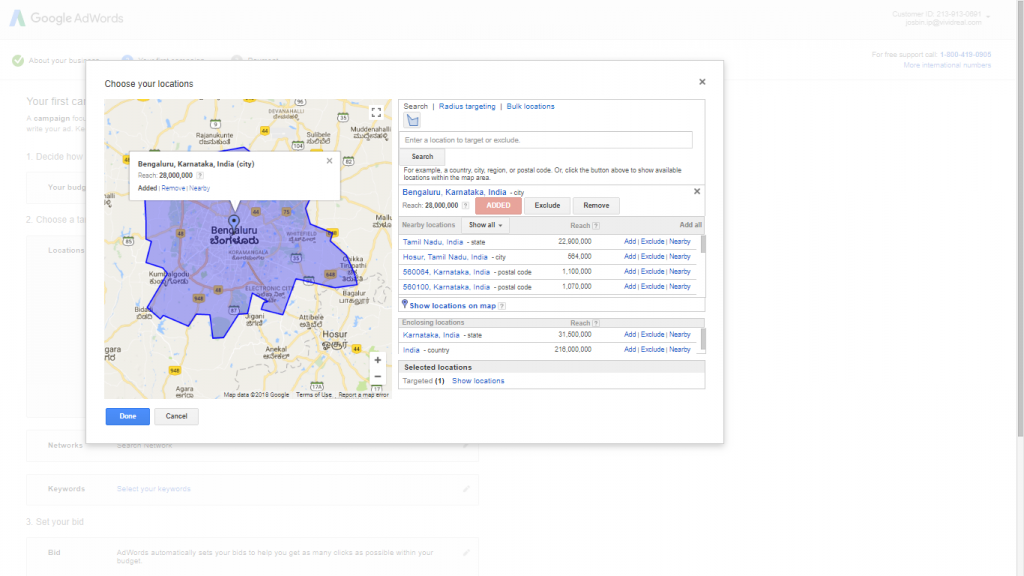This screenshot has height=576, width=1024.
Task: Click Remove link in map popup
Action: point(173,188)
